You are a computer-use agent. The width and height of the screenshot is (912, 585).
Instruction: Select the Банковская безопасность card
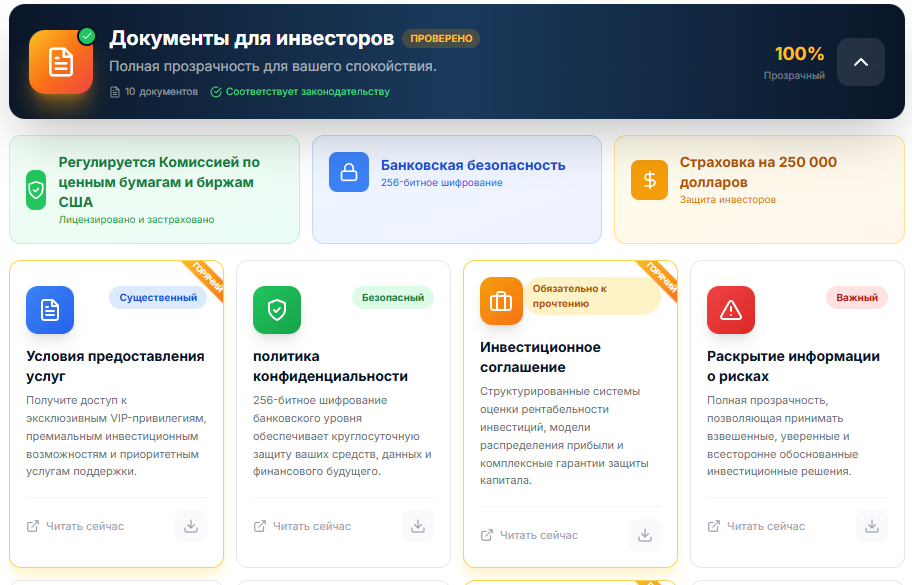(x=457, y=189)
